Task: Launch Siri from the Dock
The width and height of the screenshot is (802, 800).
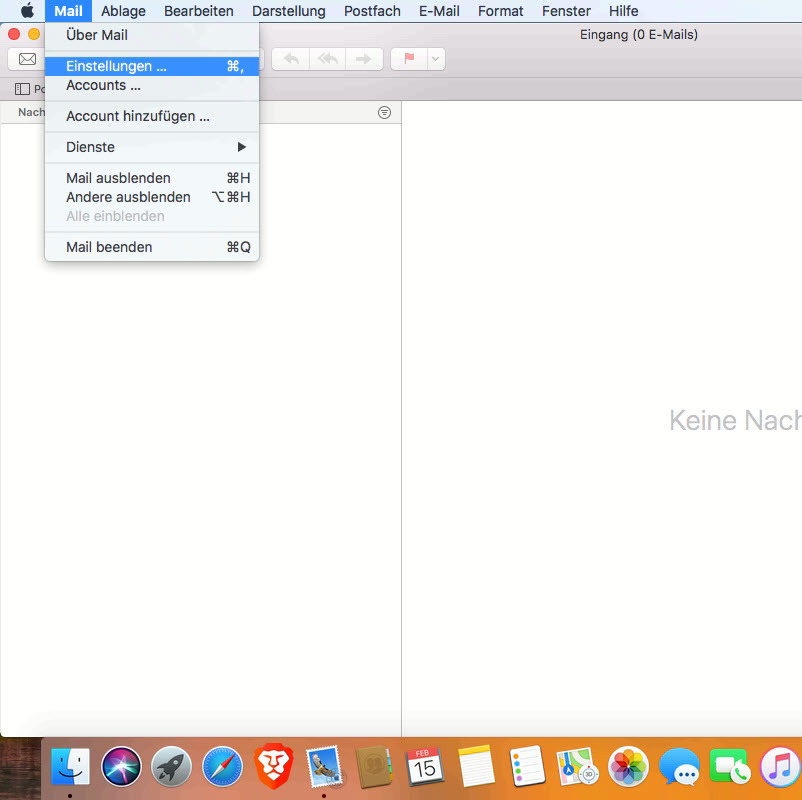Action: pyautogui.click(x=121, y=766)
